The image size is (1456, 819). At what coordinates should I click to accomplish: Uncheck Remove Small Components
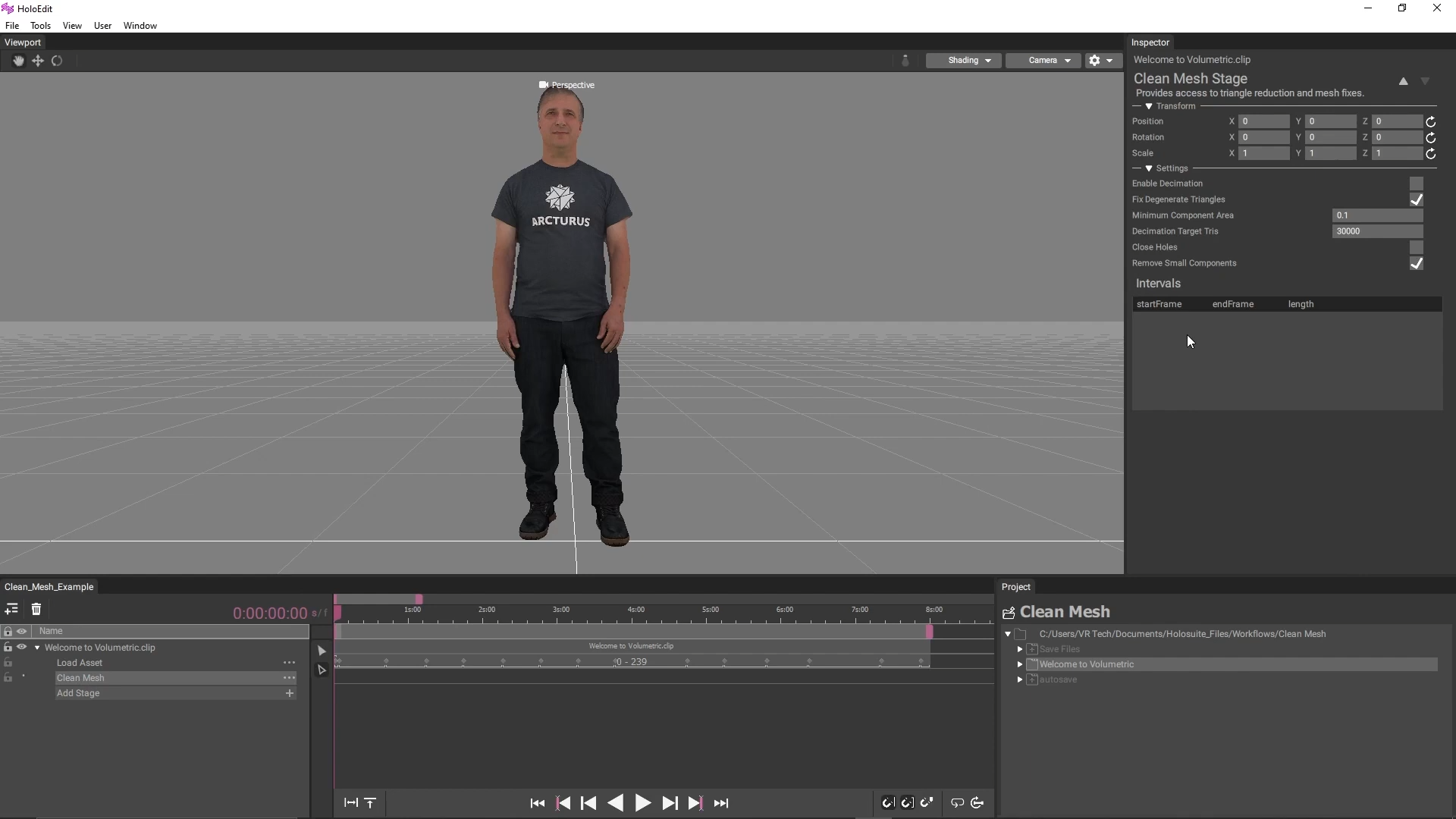pos(1417,263)
